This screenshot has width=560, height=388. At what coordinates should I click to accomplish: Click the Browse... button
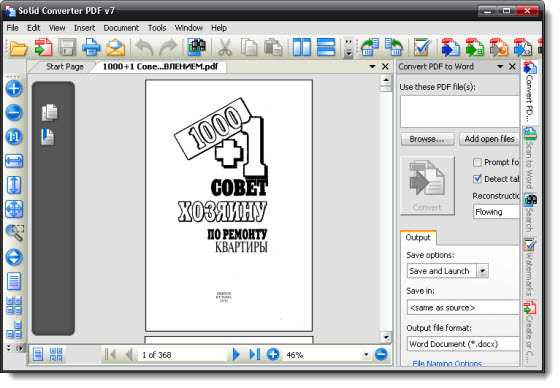(x=427, y=139)
